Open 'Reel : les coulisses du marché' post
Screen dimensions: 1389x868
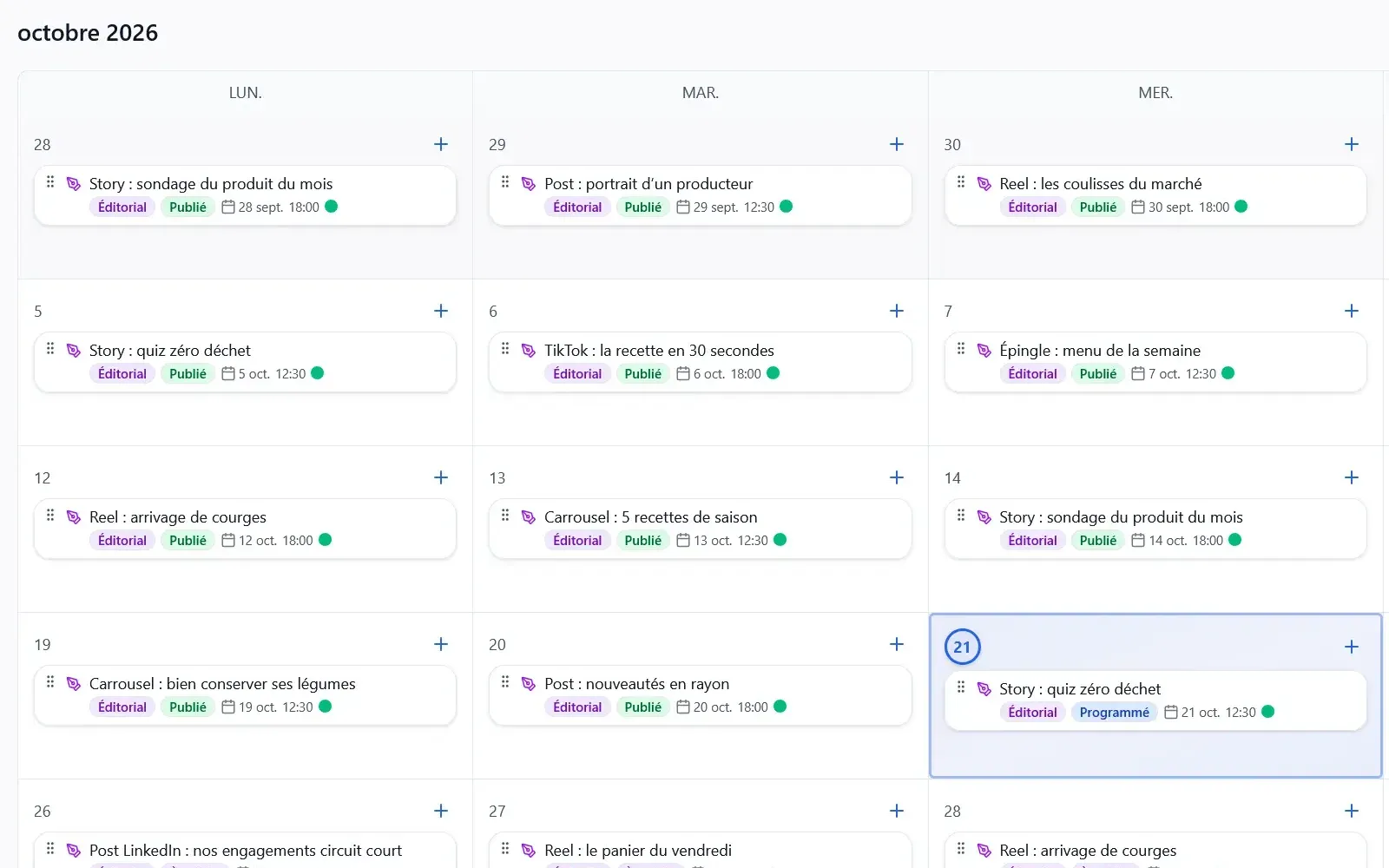(x=1155, y=195)
